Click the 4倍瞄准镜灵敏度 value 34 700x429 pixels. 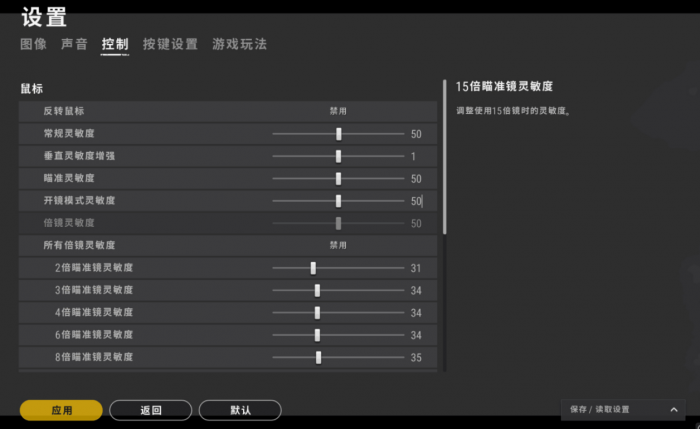click(x=416, y=312)
